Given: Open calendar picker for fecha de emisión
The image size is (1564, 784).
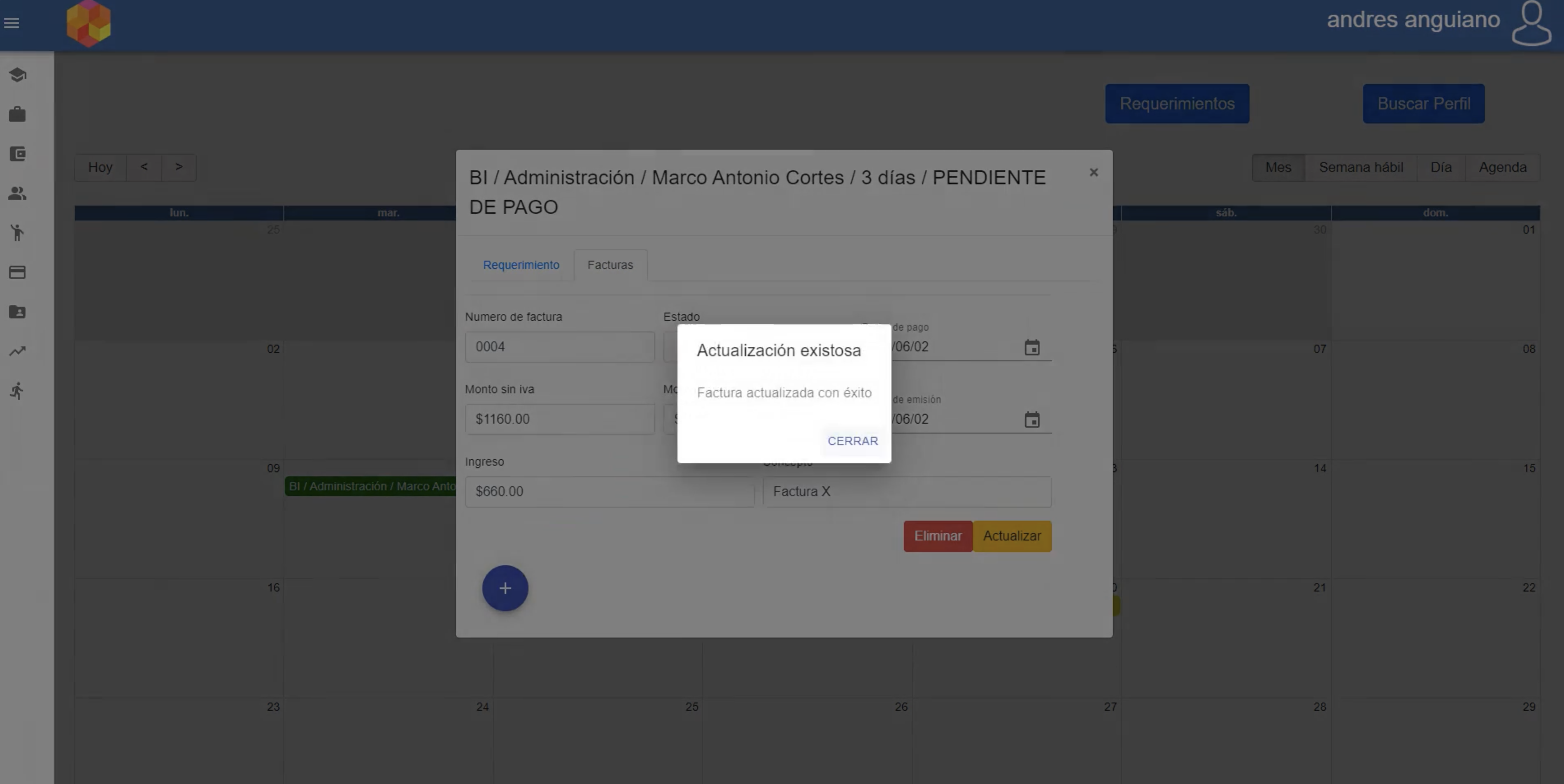Looking at the screenshot, I should click(1031, 420).
